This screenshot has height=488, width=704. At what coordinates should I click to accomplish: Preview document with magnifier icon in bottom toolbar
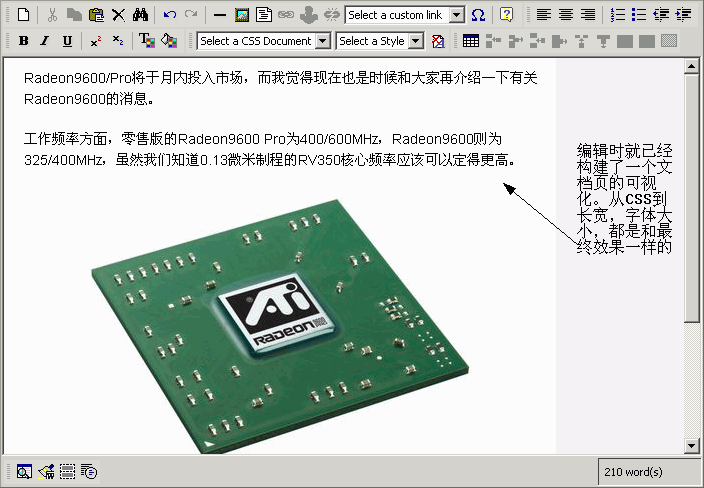(x=24, y=472)
